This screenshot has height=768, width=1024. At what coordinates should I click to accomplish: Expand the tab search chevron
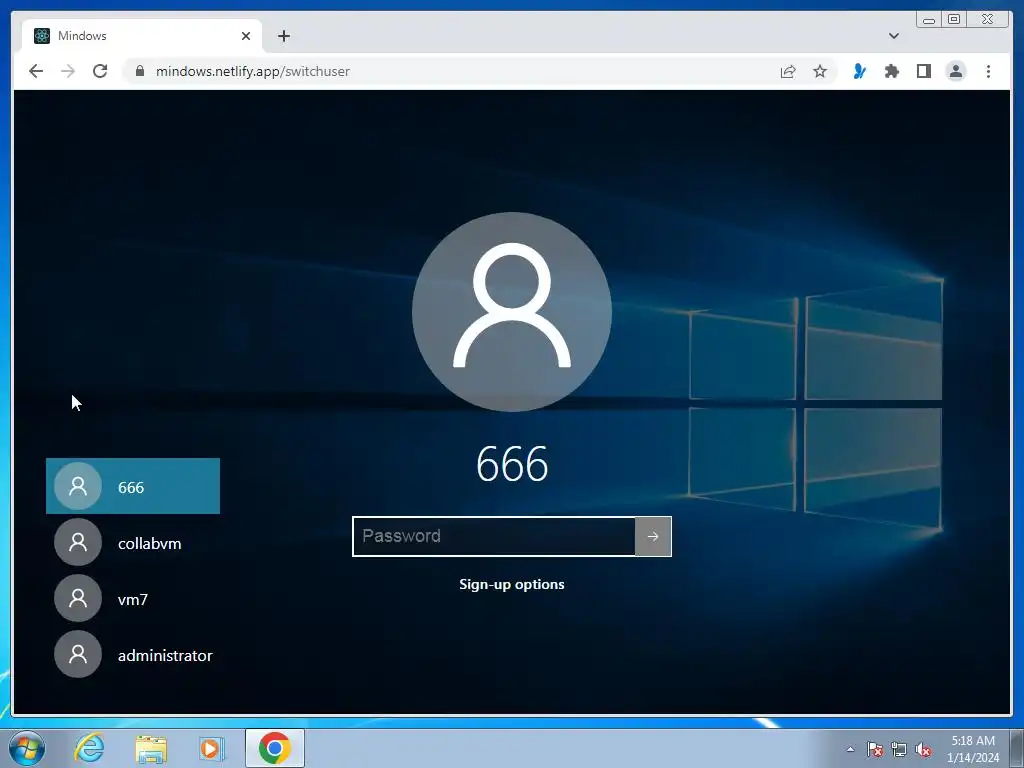[x=894, y=36]
